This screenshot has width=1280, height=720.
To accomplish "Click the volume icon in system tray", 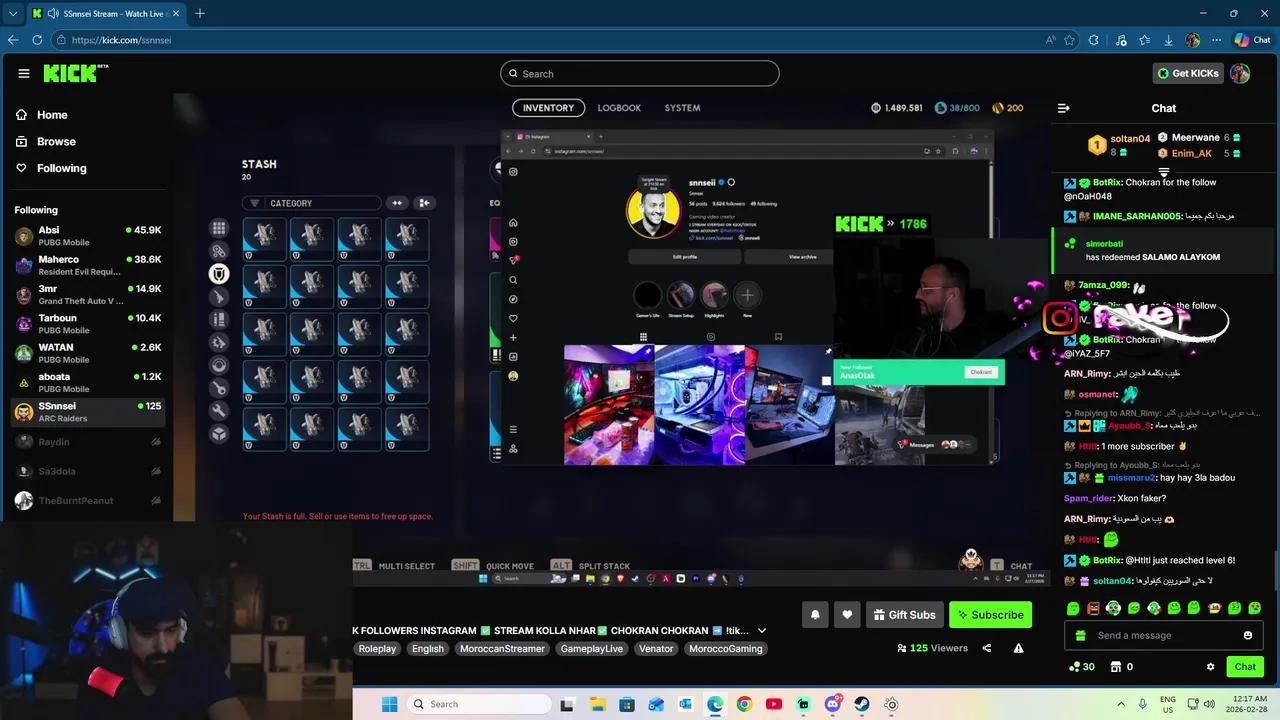I will (x=1209, y=704).
